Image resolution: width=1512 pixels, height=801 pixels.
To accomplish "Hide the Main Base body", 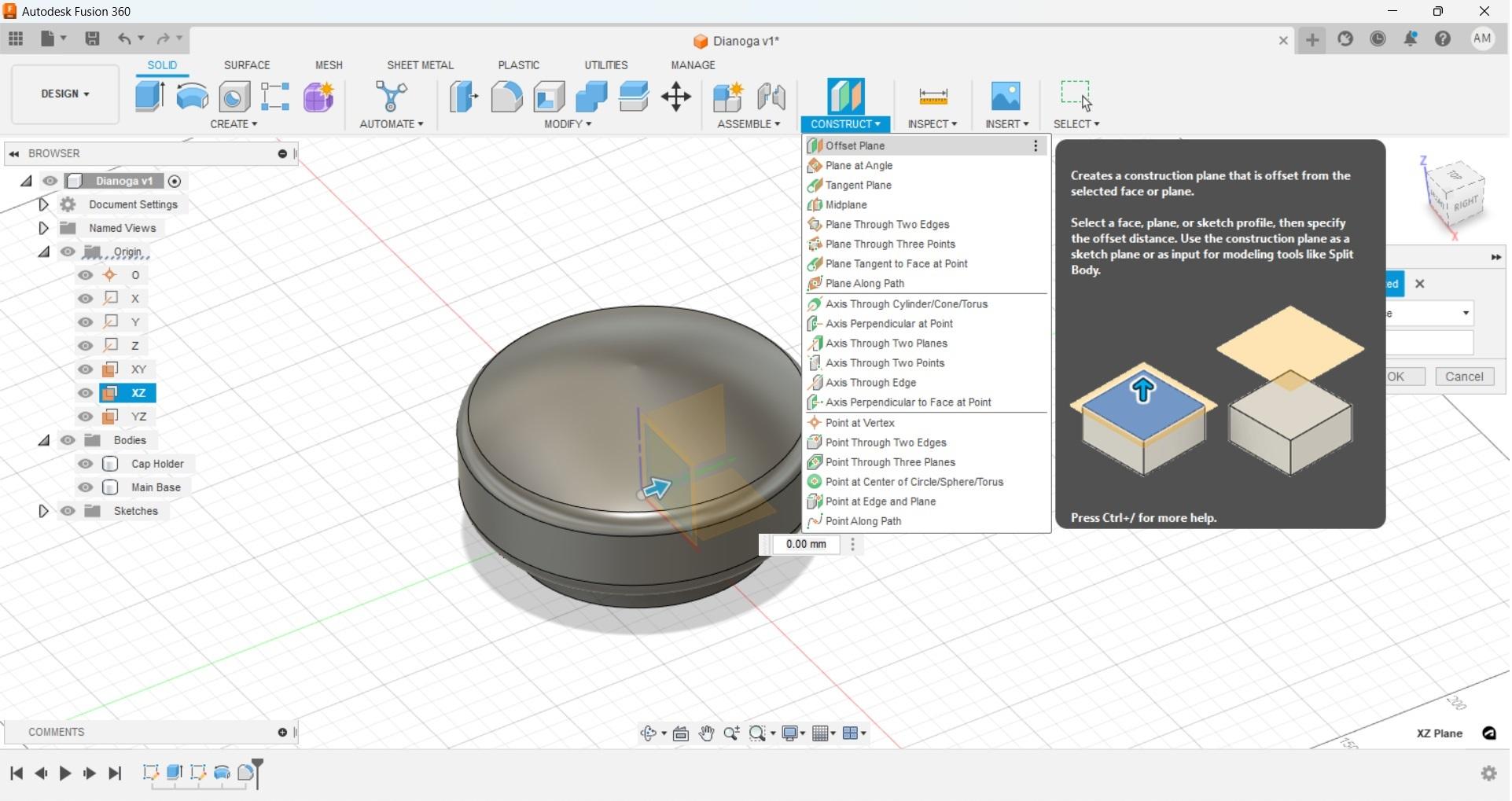I will pyautogui.click(x=86, y=487).
